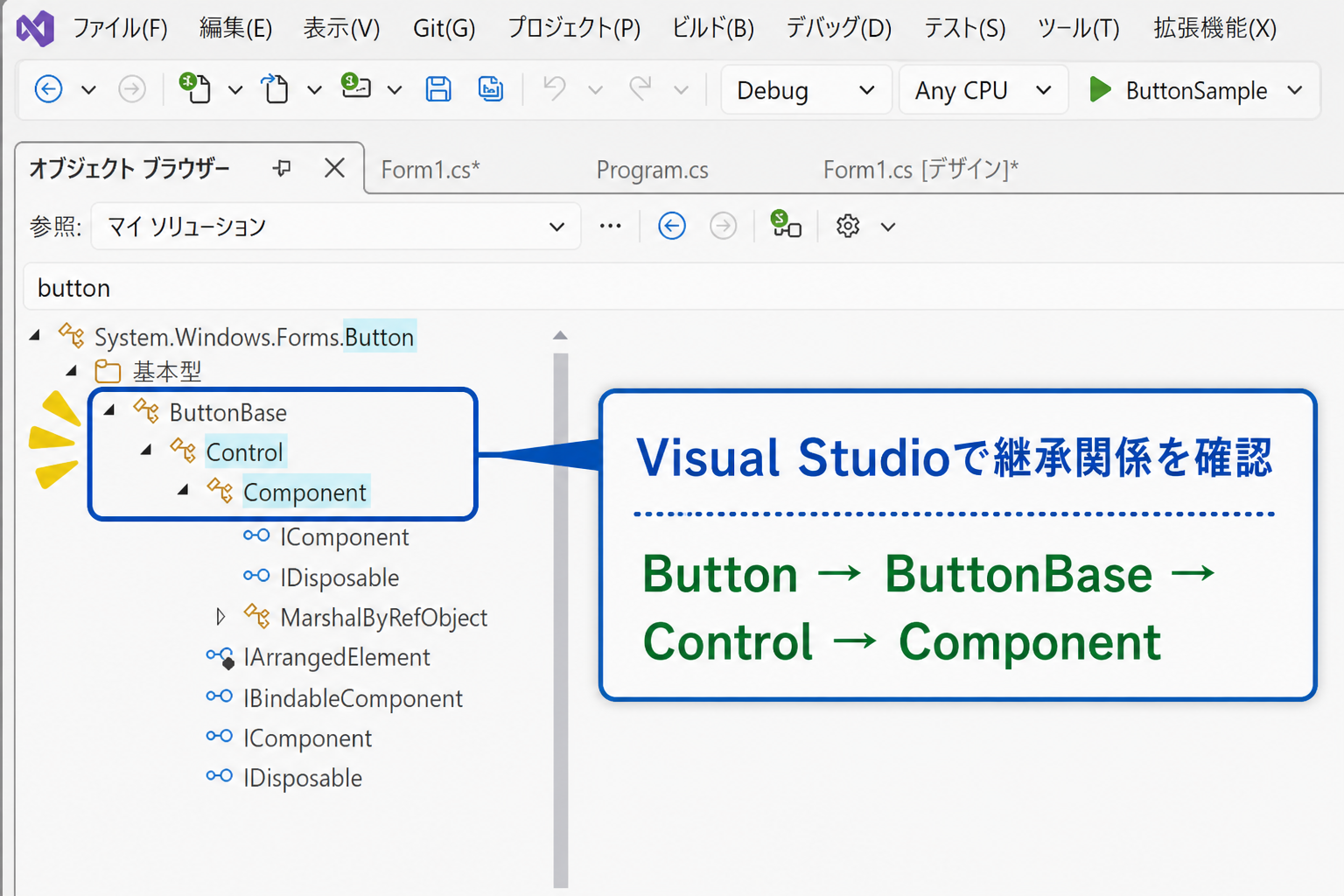Open the Redo history dropdown
The height and width of the screenshot is (896, 1344).
pos(681,90)
